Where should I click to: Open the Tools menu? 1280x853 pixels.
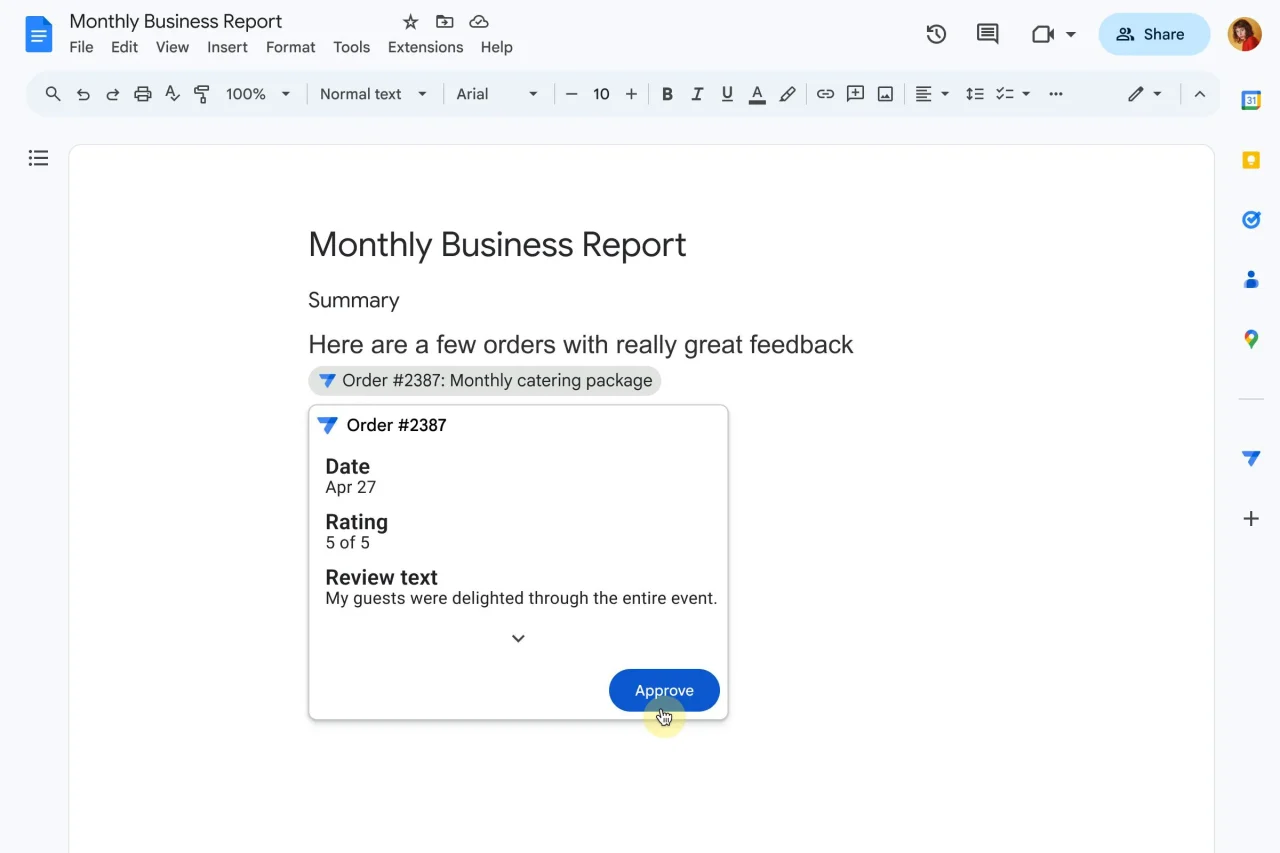(352, 47)
